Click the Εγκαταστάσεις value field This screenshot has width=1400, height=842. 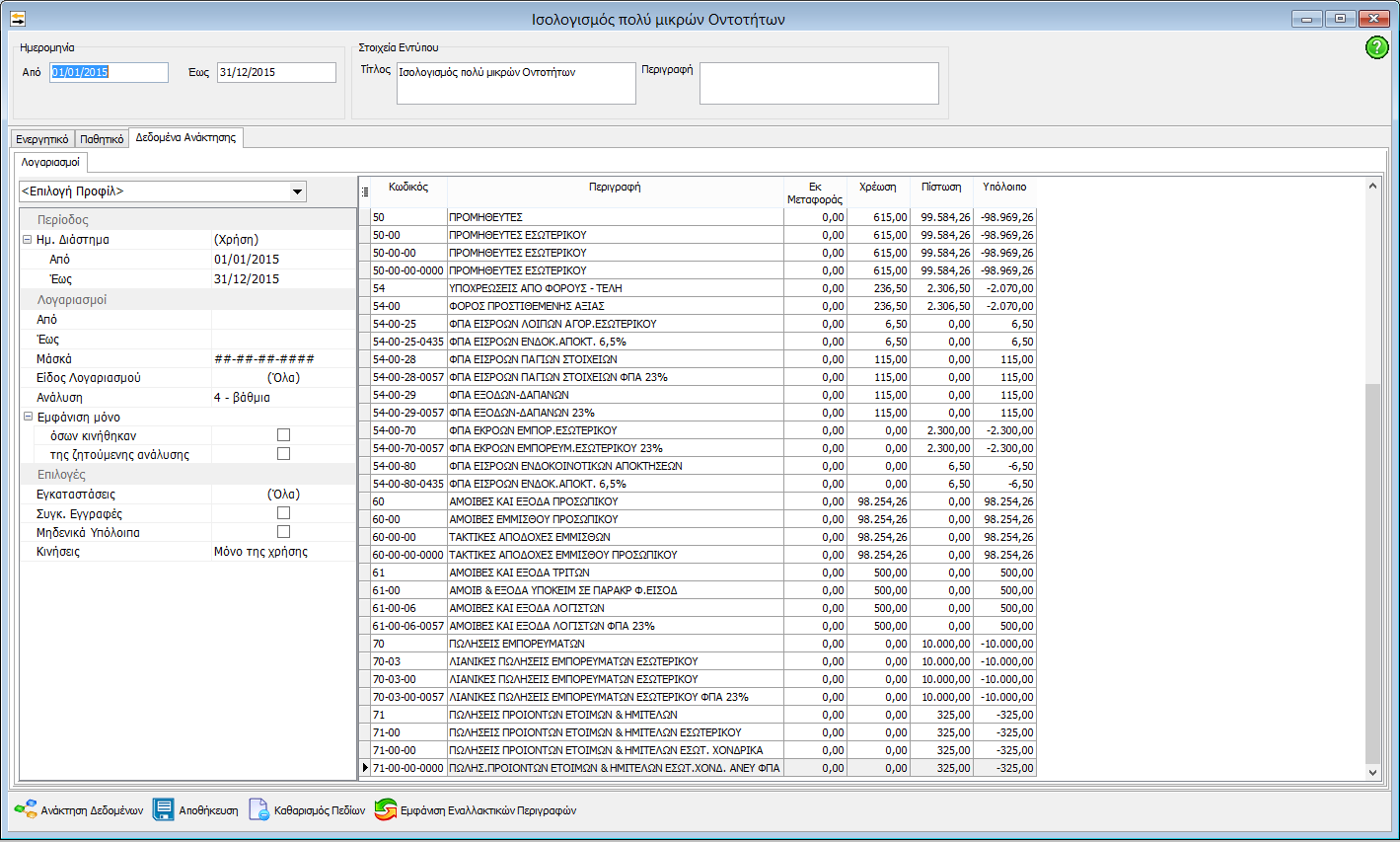pos(283,494)
